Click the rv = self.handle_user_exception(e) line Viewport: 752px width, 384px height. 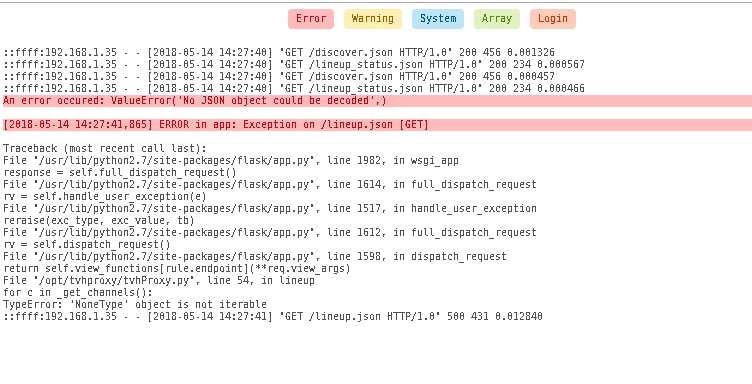(105, 197)
